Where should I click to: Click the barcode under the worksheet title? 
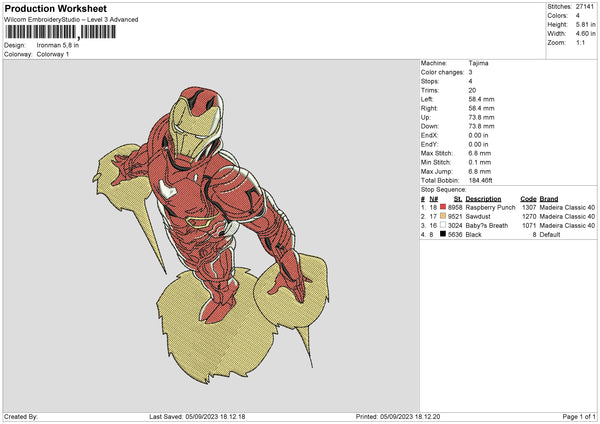coord(60,32)
